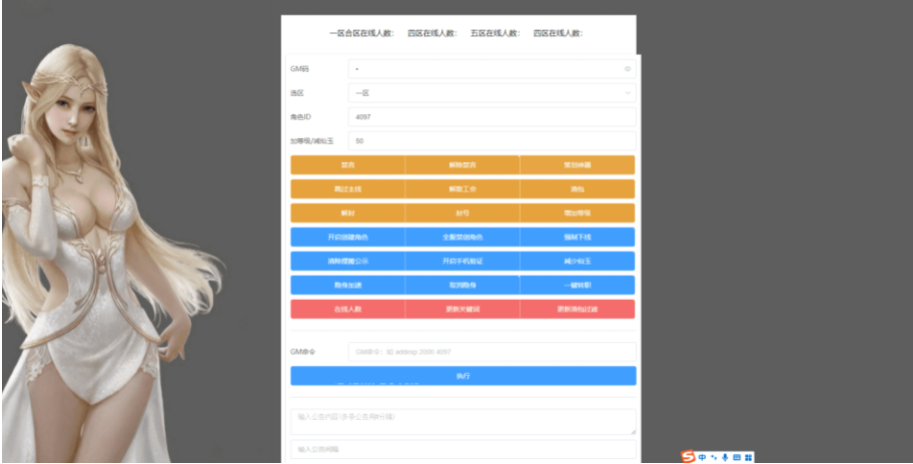Click the announcement content text area
Image resolution: width=913 pixels, height=464 pixels.
tap(462, 421)
